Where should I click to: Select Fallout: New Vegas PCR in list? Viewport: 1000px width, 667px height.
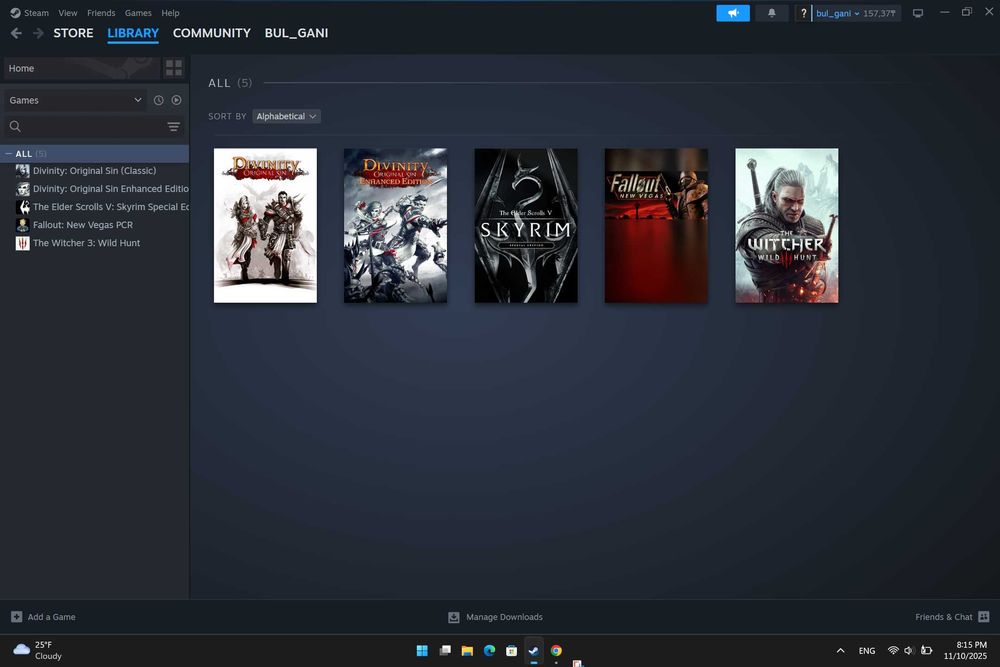click(83, 225)
